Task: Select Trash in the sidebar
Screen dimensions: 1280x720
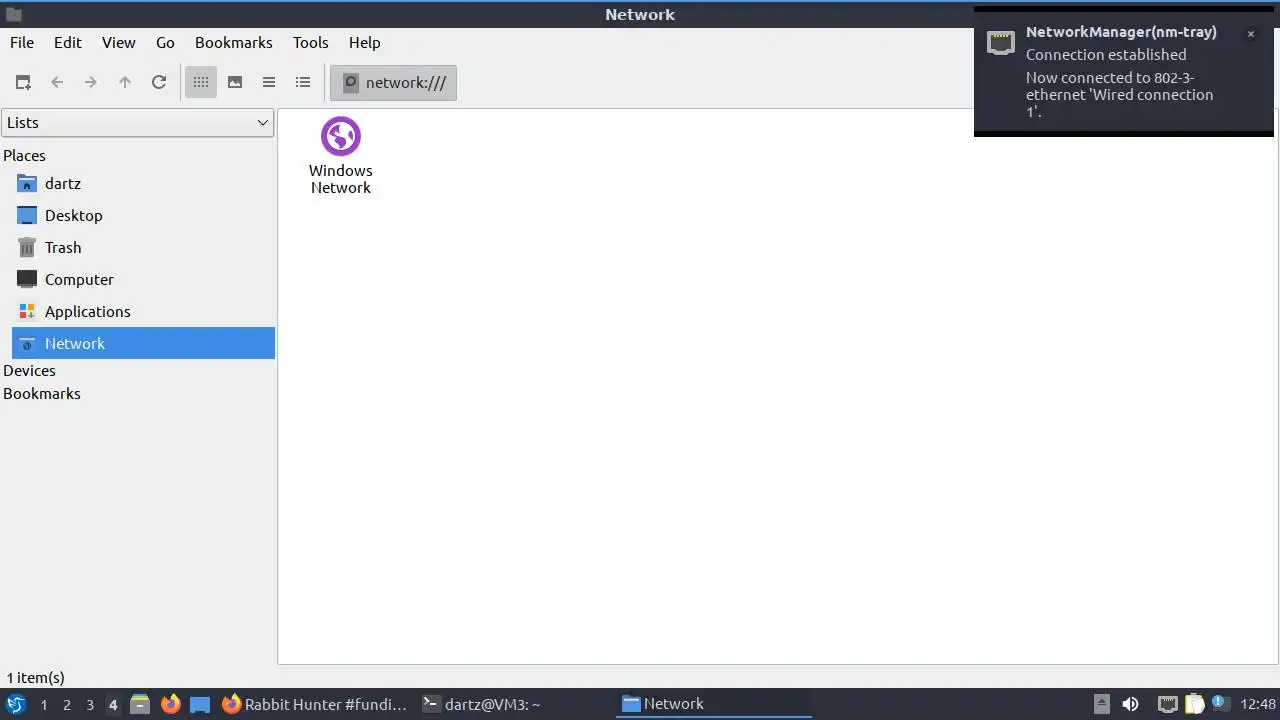Action: (143, 247)
